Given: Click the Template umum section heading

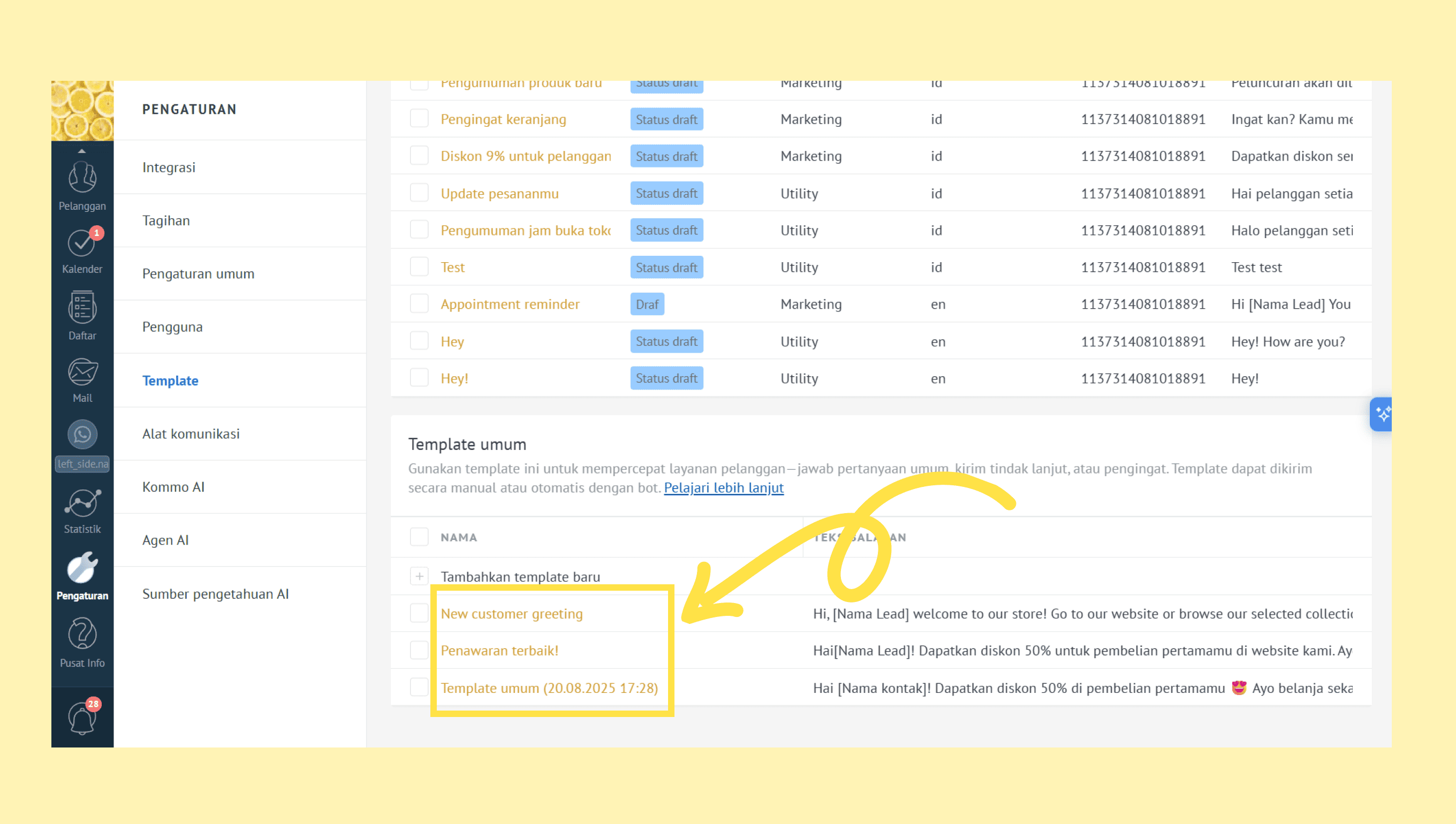Looking at the screenshot, I should tap(467, 444).
